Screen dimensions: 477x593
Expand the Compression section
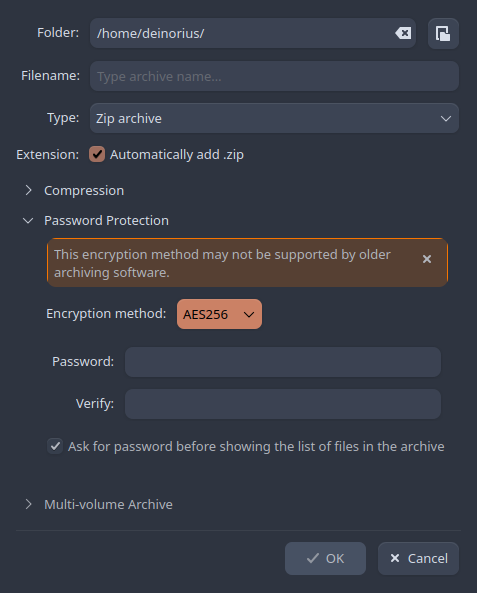pyautogui.click(x=84, y=190)
